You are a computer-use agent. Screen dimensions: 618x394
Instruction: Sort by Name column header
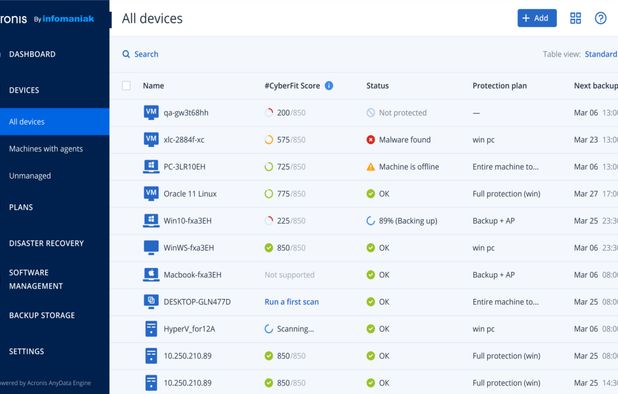click(153, 85)
